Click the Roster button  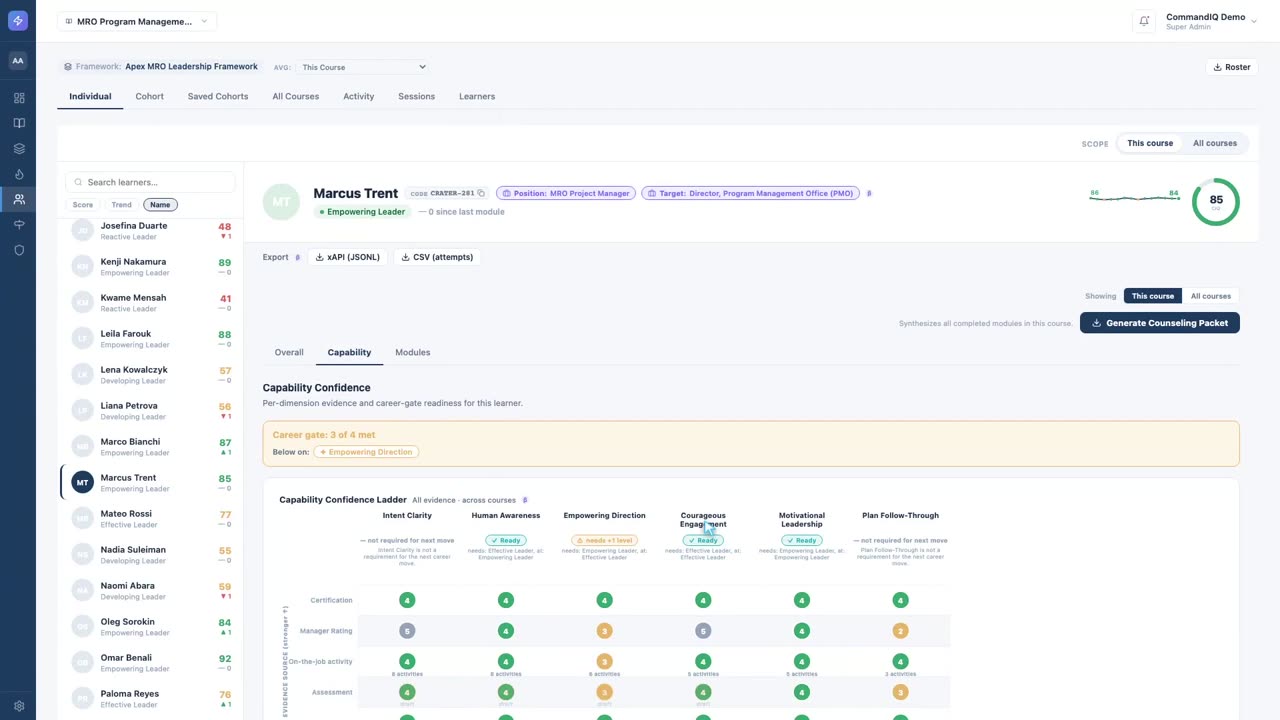click(x=1232, y=67)
